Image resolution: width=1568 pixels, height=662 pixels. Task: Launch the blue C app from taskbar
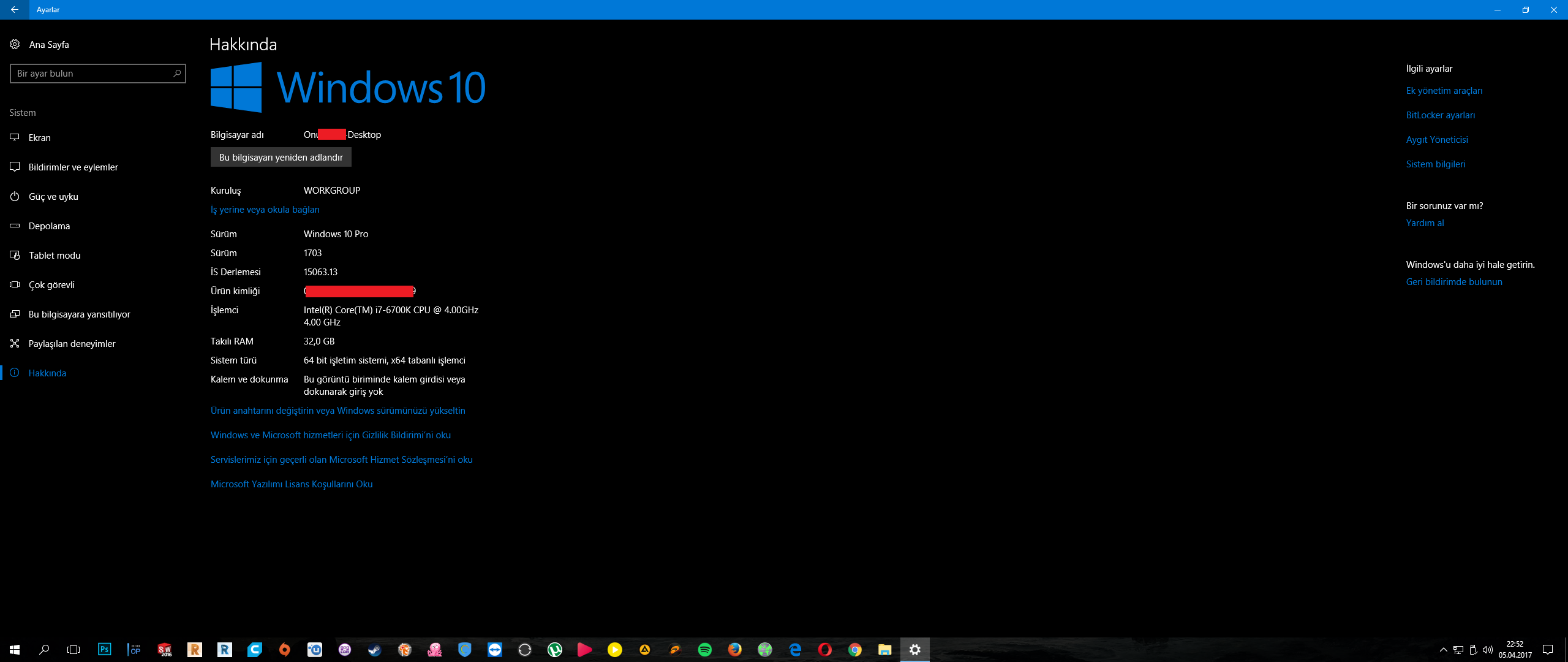[255, 650]
